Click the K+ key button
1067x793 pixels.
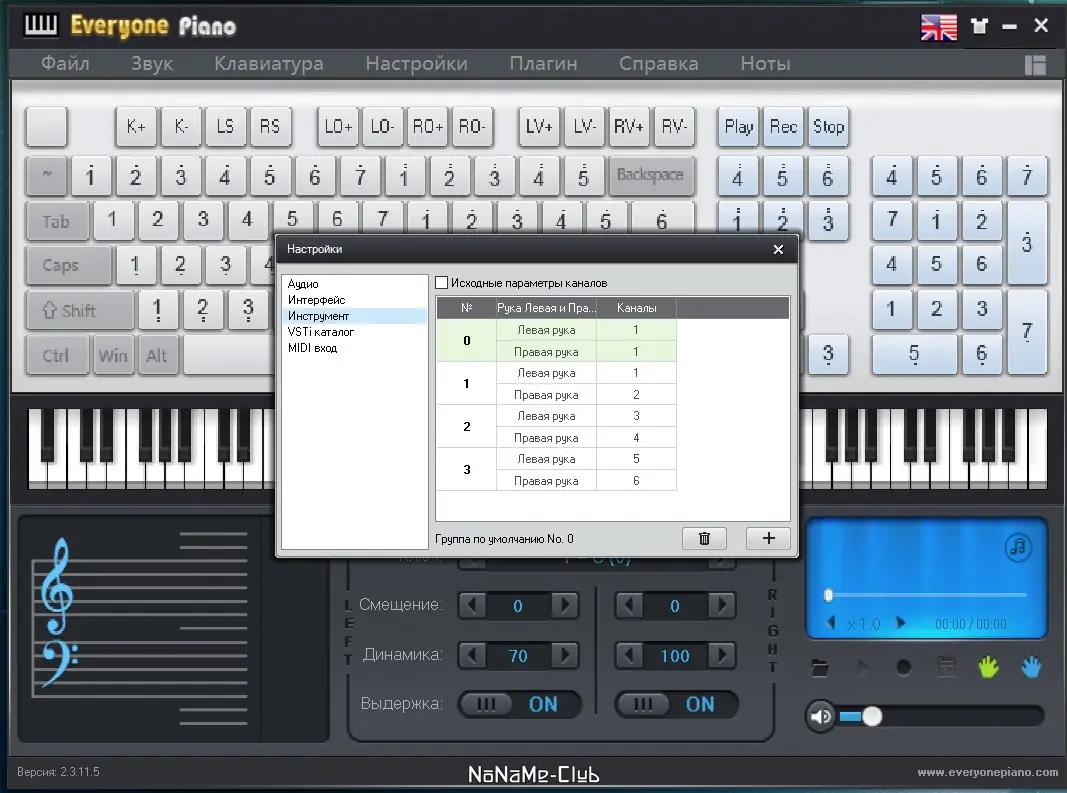coord(136,127)
